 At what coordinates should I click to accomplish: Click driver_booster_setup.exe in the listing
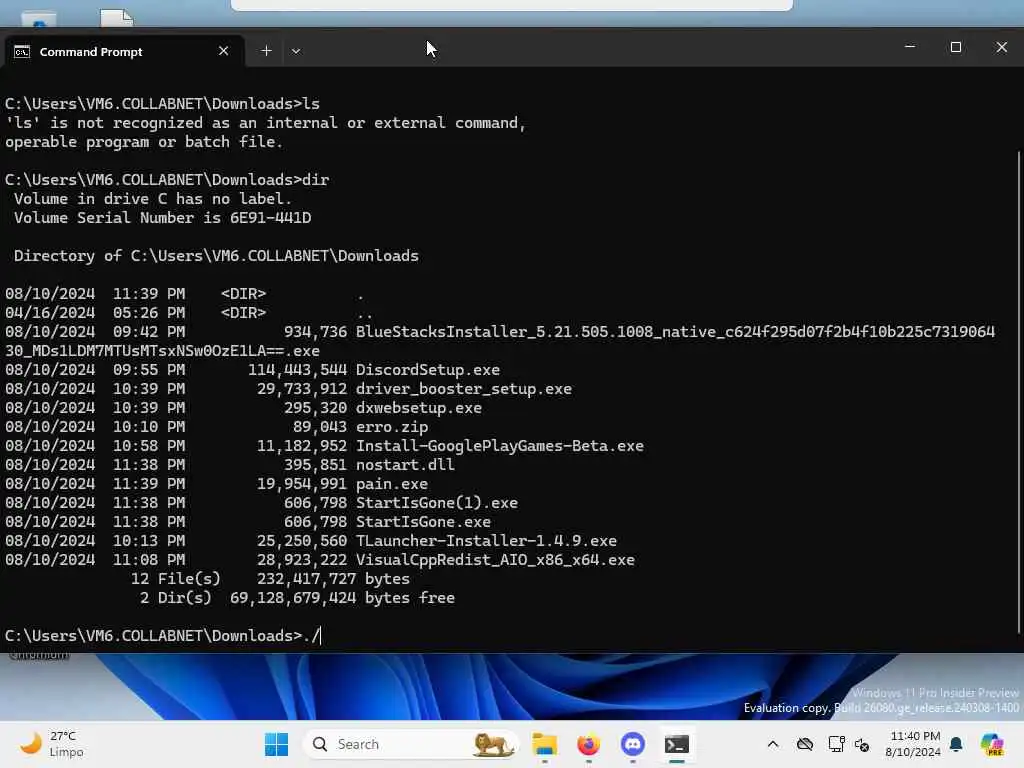(464, 389)
